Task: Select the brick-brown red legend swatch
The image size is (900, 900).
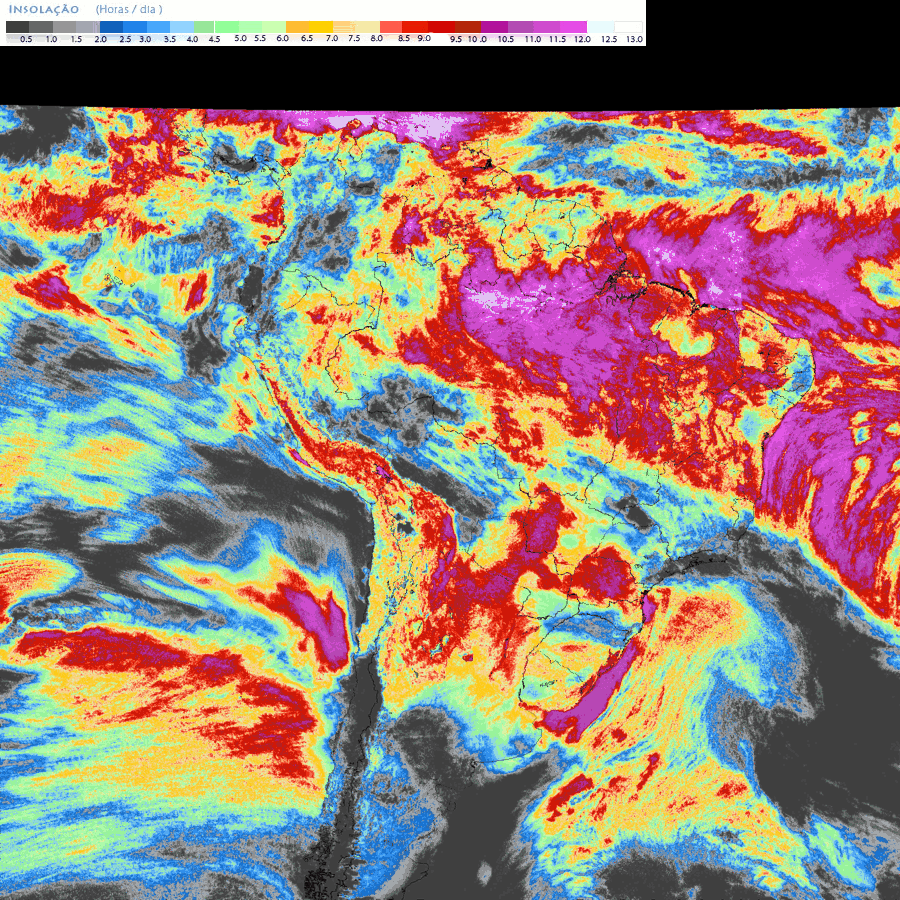Action: pos(468,27)
